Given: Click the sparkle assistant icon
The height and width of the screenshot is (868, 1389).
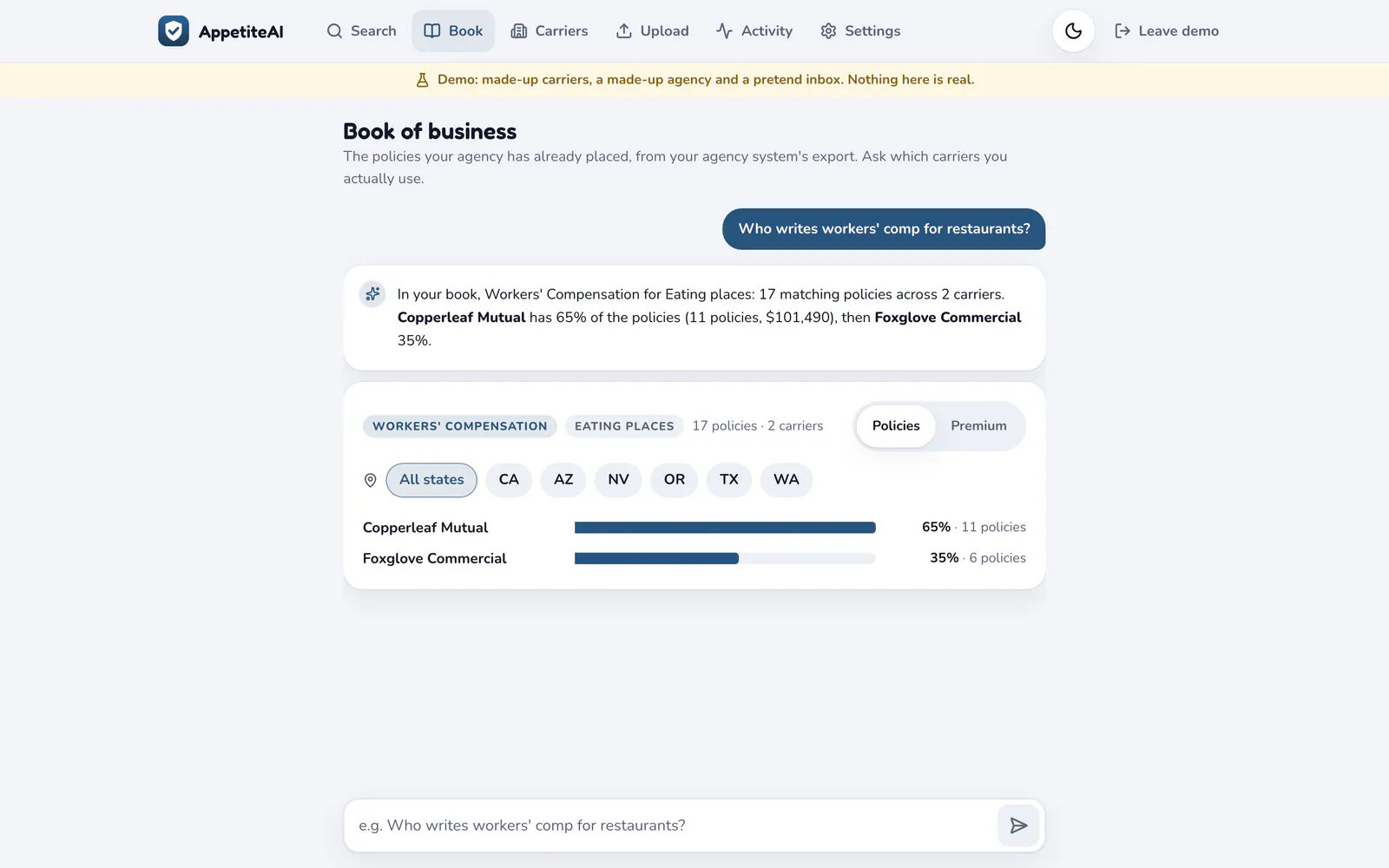Looking at the screenshot, I should (372, 294).
